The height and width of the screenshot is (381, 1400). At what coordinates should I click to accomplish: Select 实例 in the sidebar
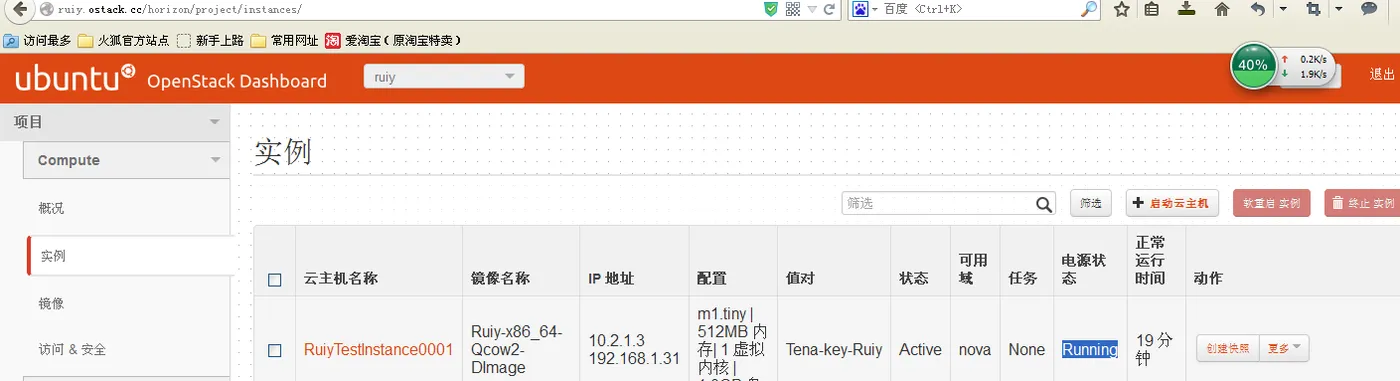coord(53,256)
